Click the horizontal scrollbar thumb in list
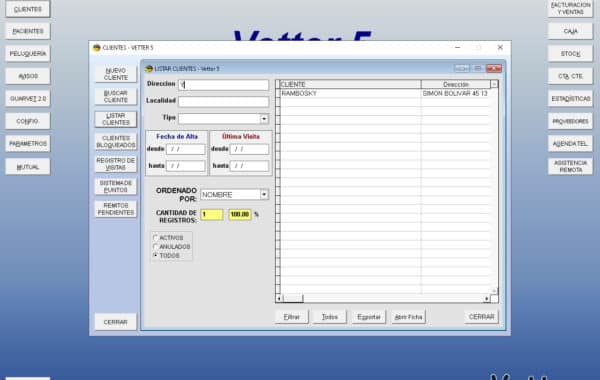This screenshot has height=380, width=600. click(293, 298)
